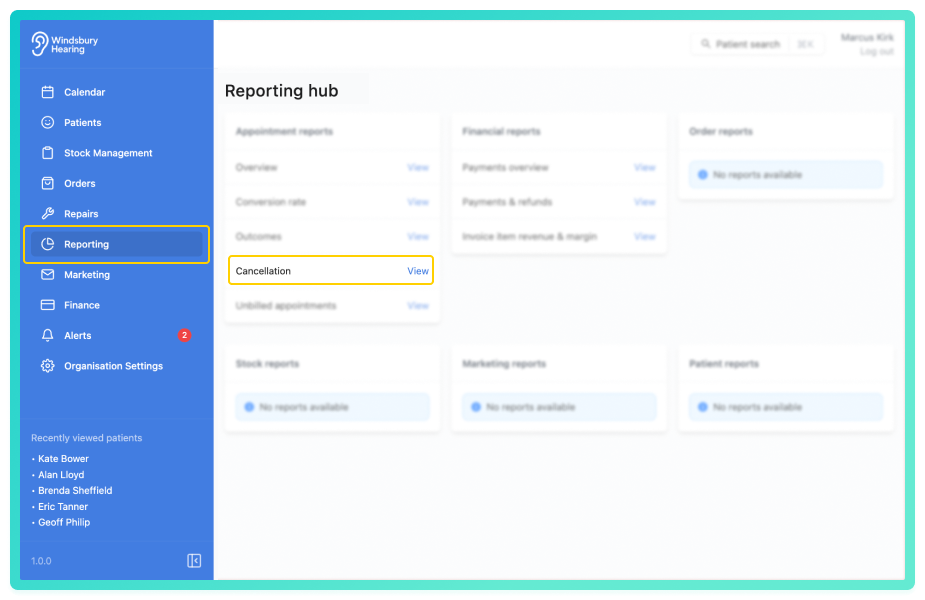
Task: Go to the Patients section
Action: (116, 122)
